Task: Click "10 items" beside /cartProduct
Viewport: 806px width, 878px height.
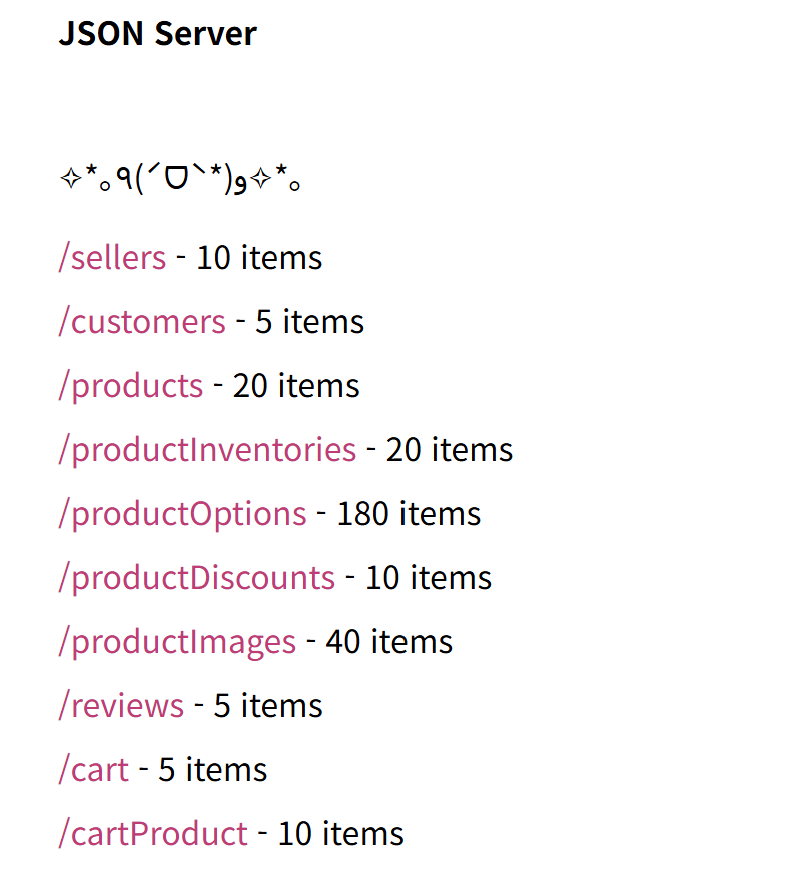Action: (341, 834)
